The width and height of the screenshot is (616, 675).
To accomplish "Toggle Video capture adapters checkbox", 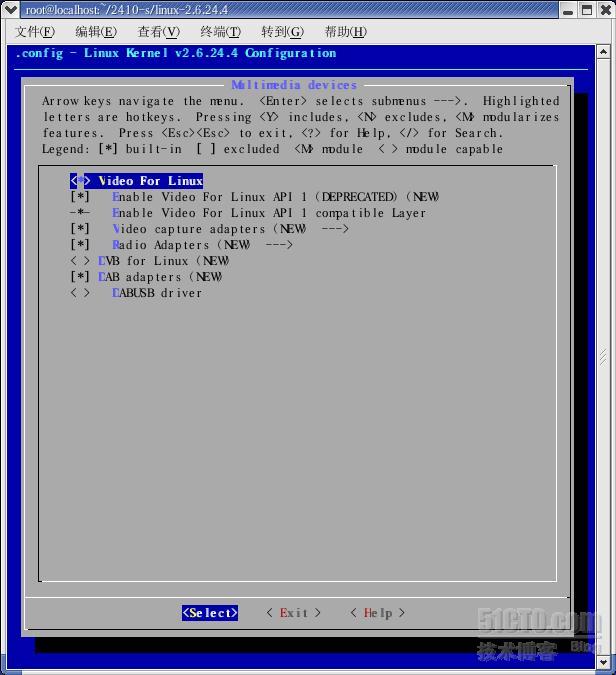I will point(80,229).
